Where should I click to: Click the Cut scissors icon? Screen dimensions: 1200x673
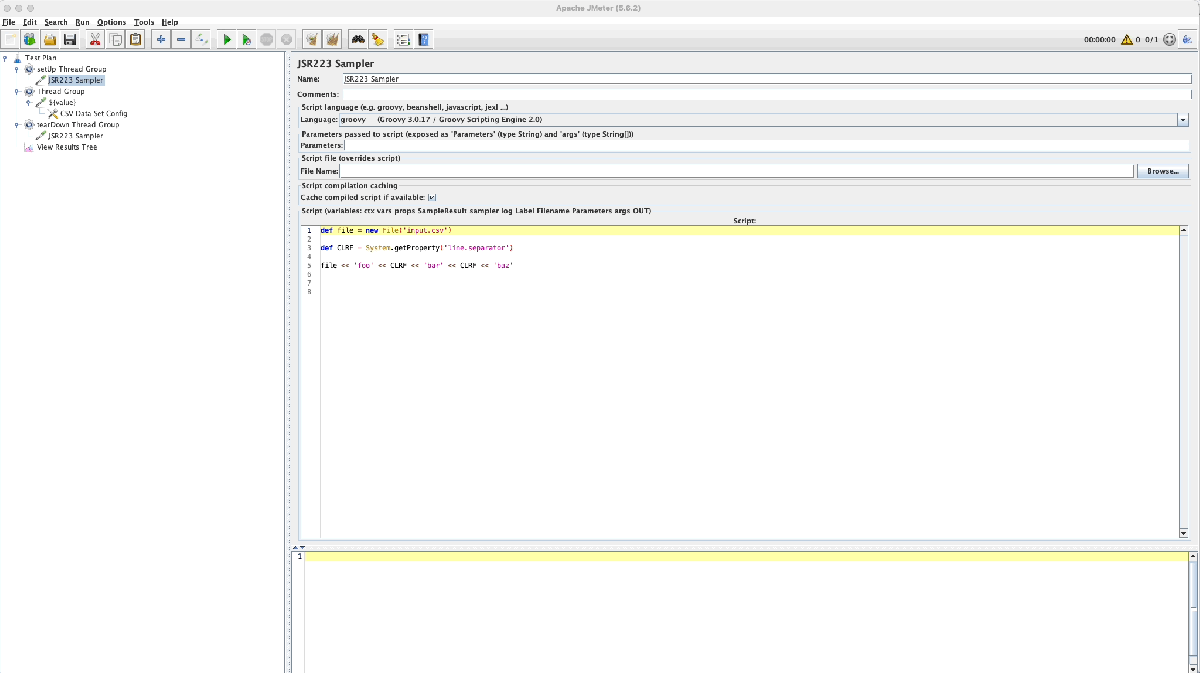click(x=96, y=39)
